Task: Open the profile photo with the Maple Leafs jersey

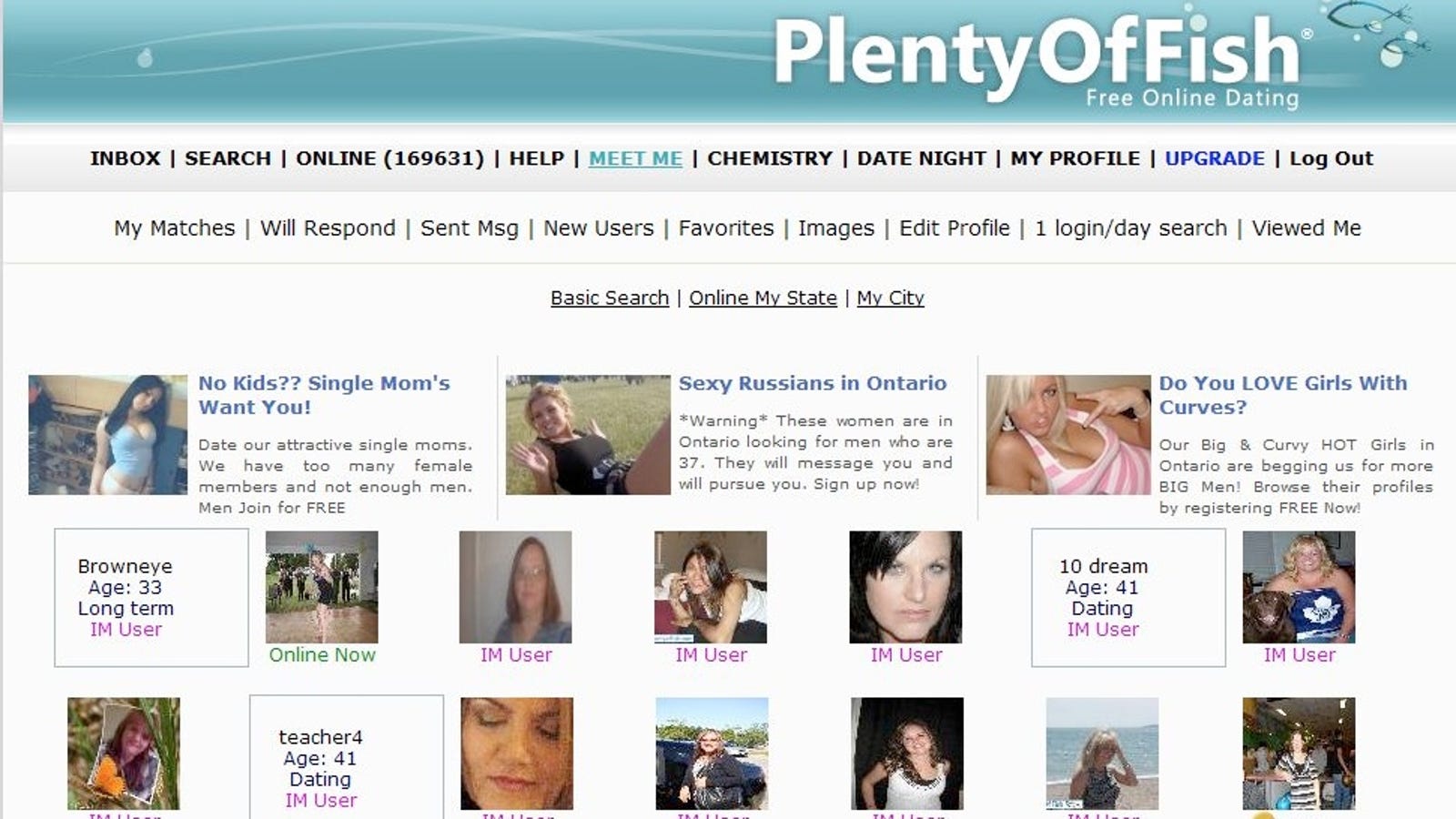Action: [1299, 587]
